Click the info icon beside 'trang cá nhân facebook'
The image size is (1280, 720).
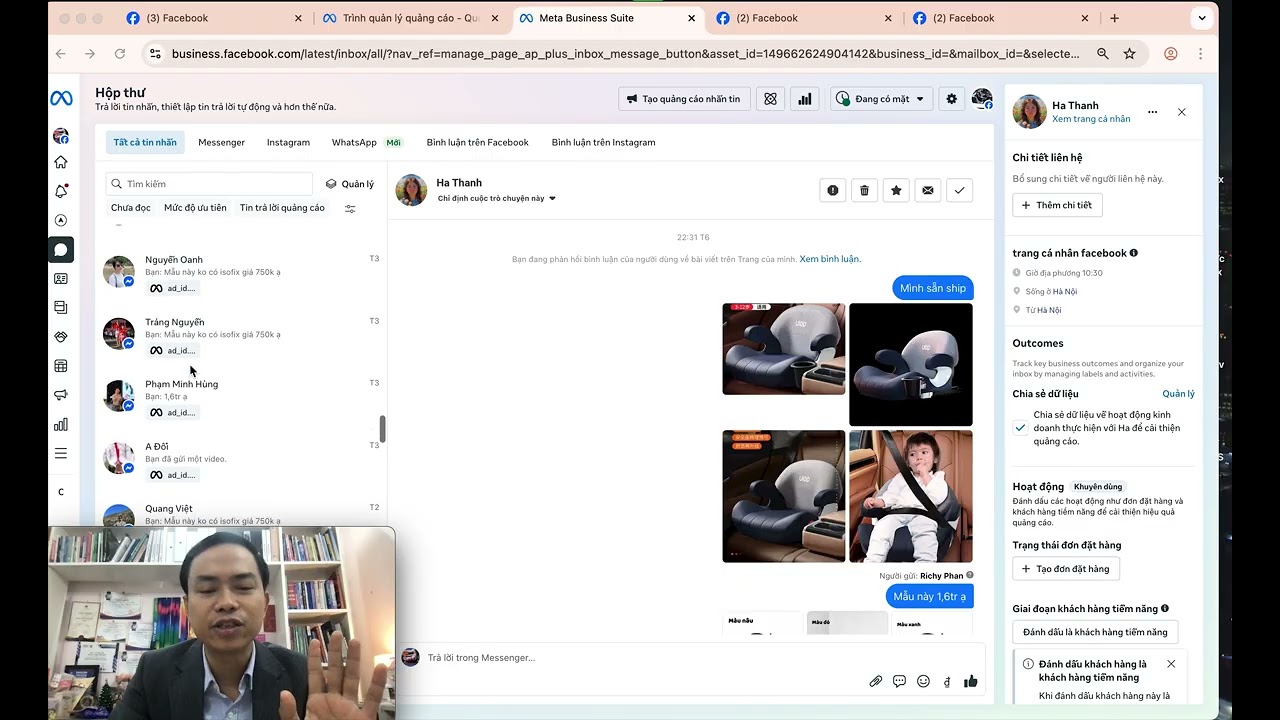click(1133, 253)
